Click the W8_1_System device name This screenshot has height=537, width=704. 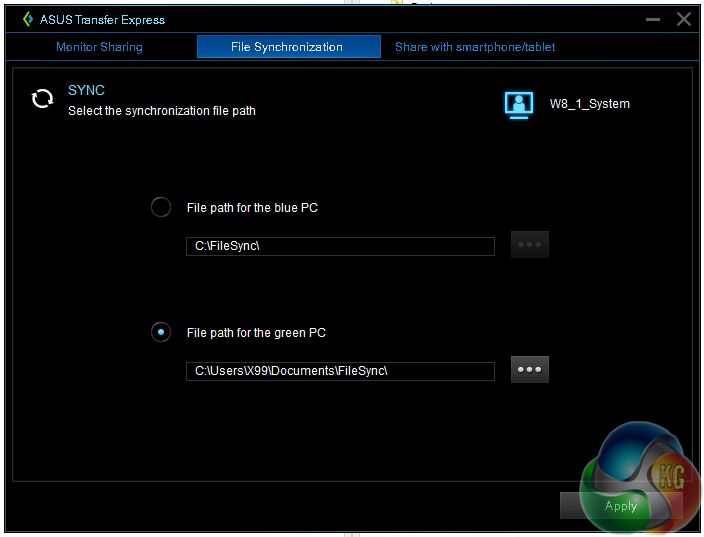coord(590,104)
